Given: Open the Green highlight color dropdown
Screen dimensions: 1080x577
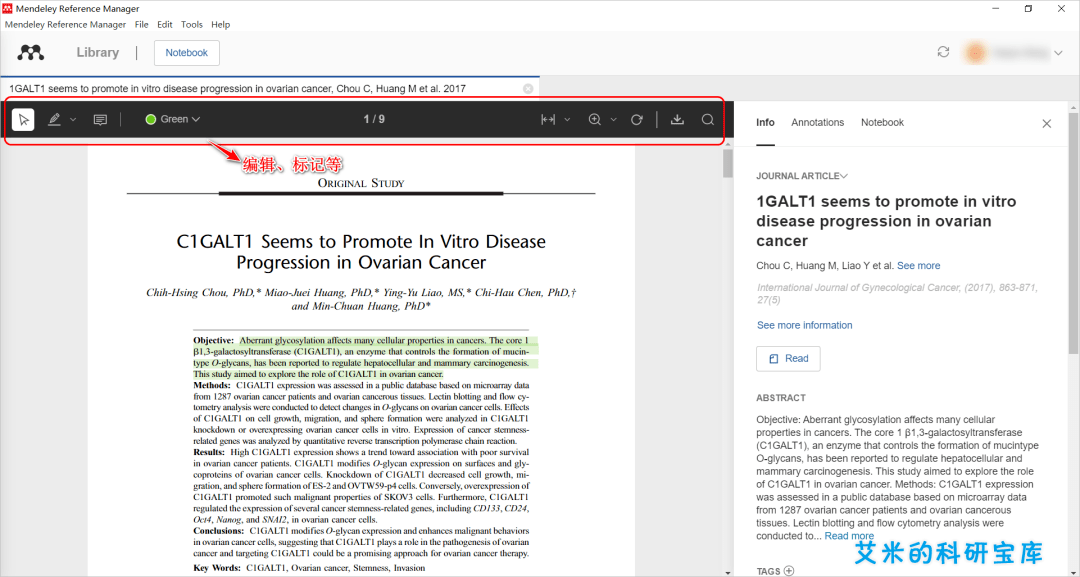Looking at the screenshot, I should tap(173, 119).
